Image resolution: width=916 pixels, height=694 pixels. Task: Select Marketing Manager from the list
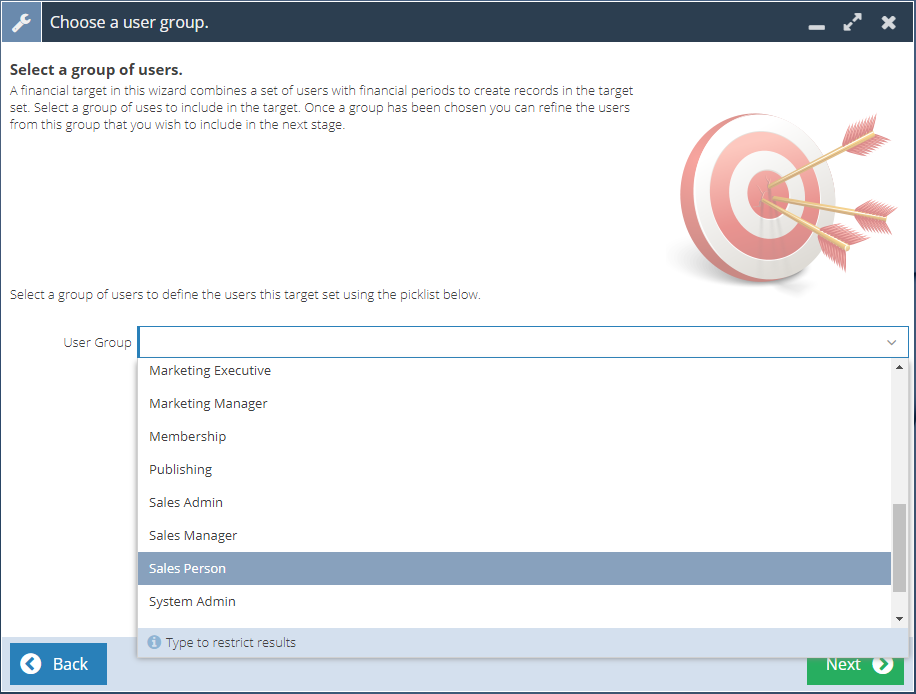point(514,404)
